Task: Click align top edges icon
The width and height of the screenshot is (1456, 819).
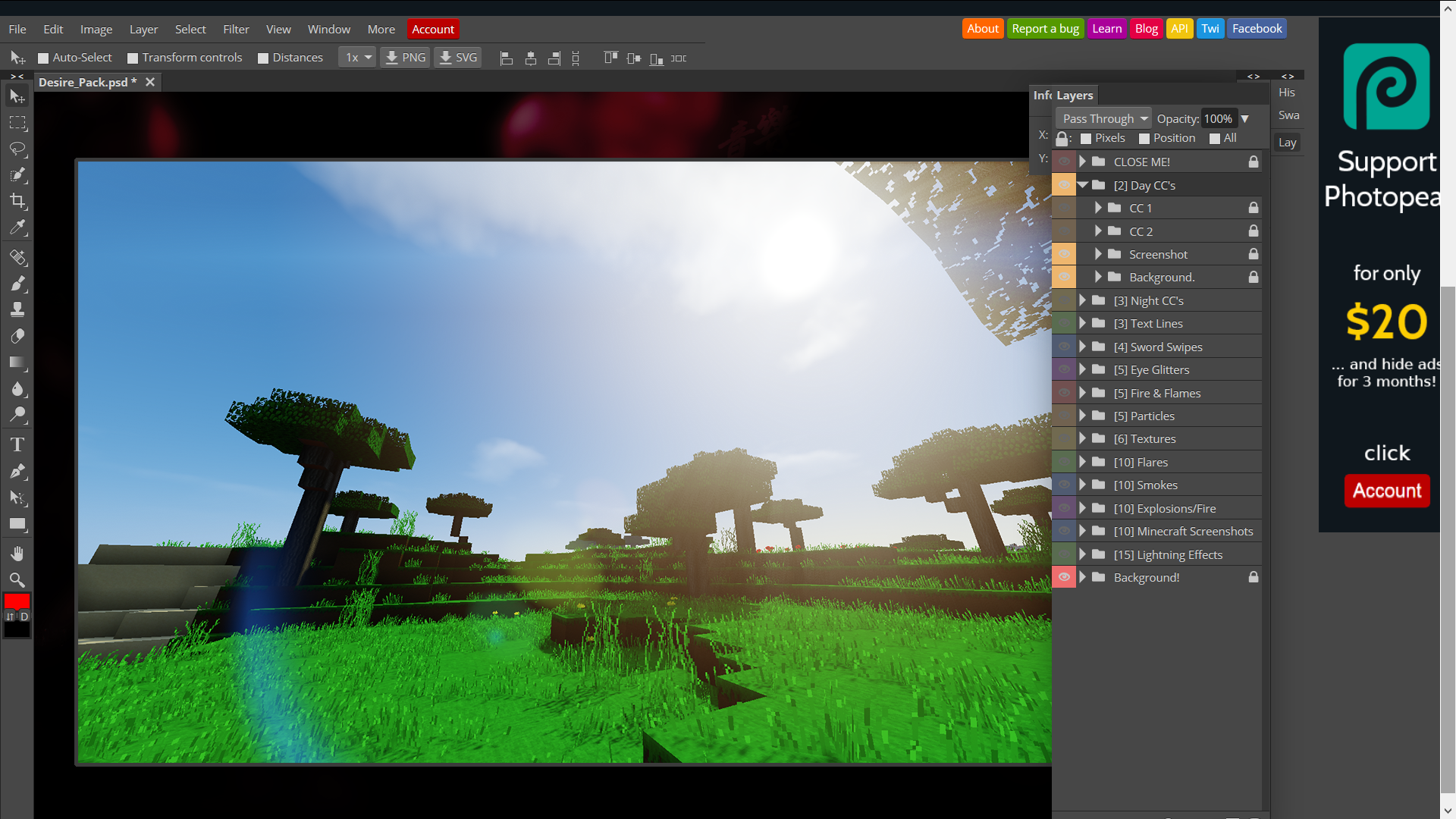Action: tap(610, 58)
